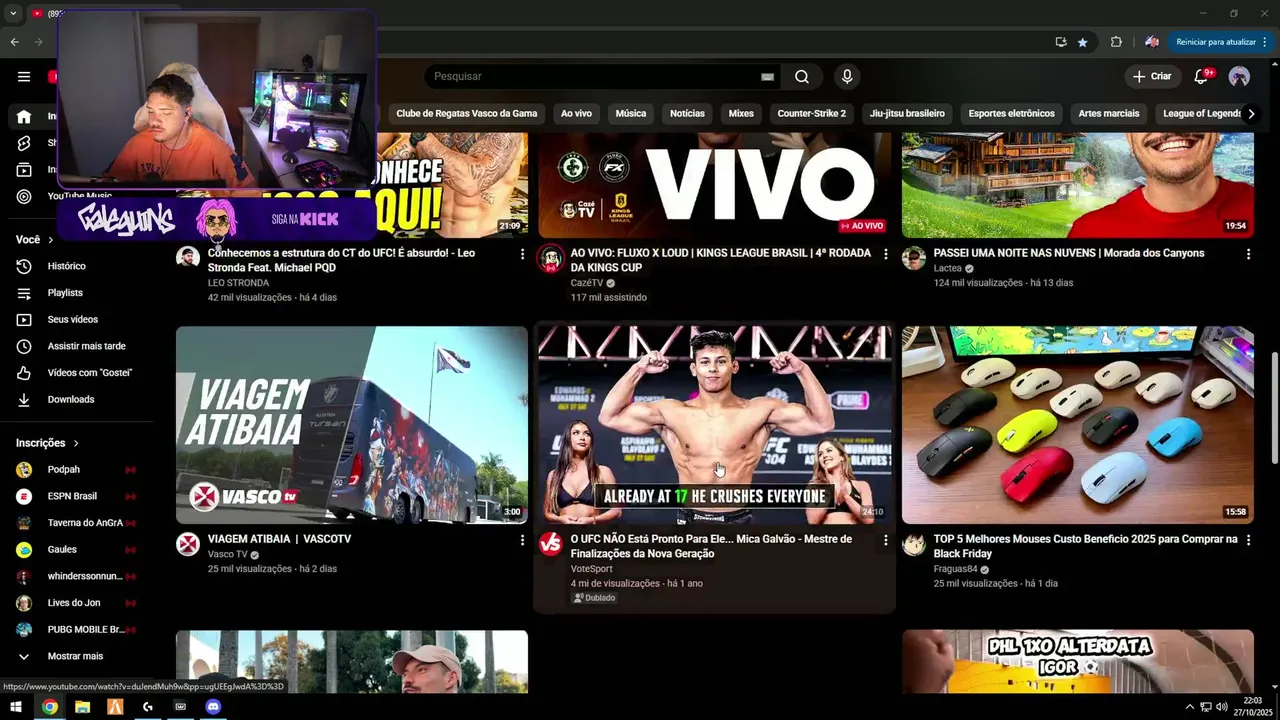The image size is (1280, 720).
Task: Show more category chips with right arrow
Action: pos(1251,113)
